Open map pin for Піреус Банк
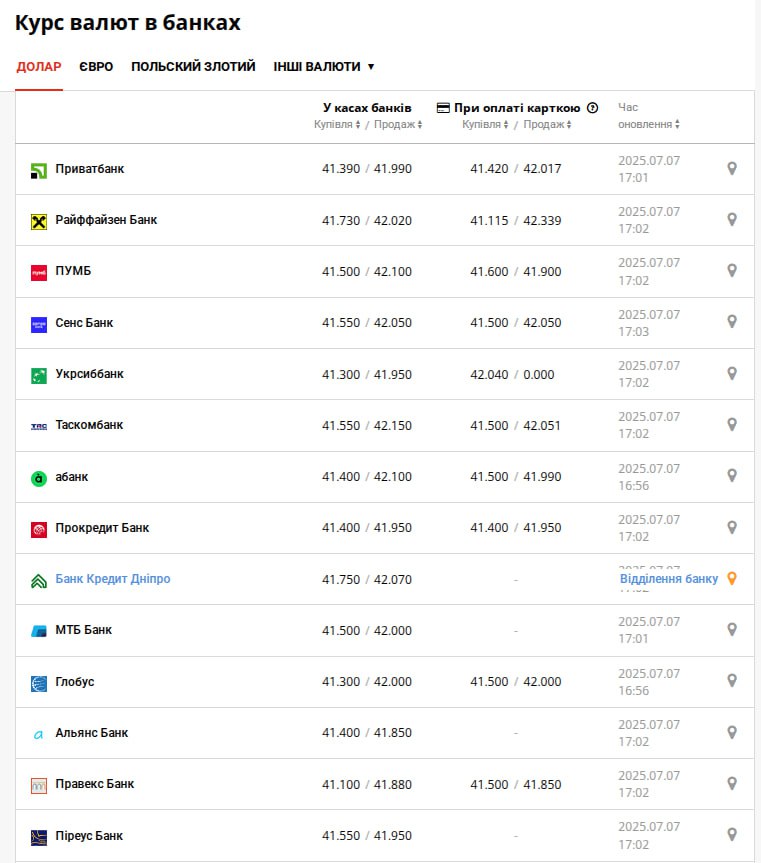 [x=732, y=834]
